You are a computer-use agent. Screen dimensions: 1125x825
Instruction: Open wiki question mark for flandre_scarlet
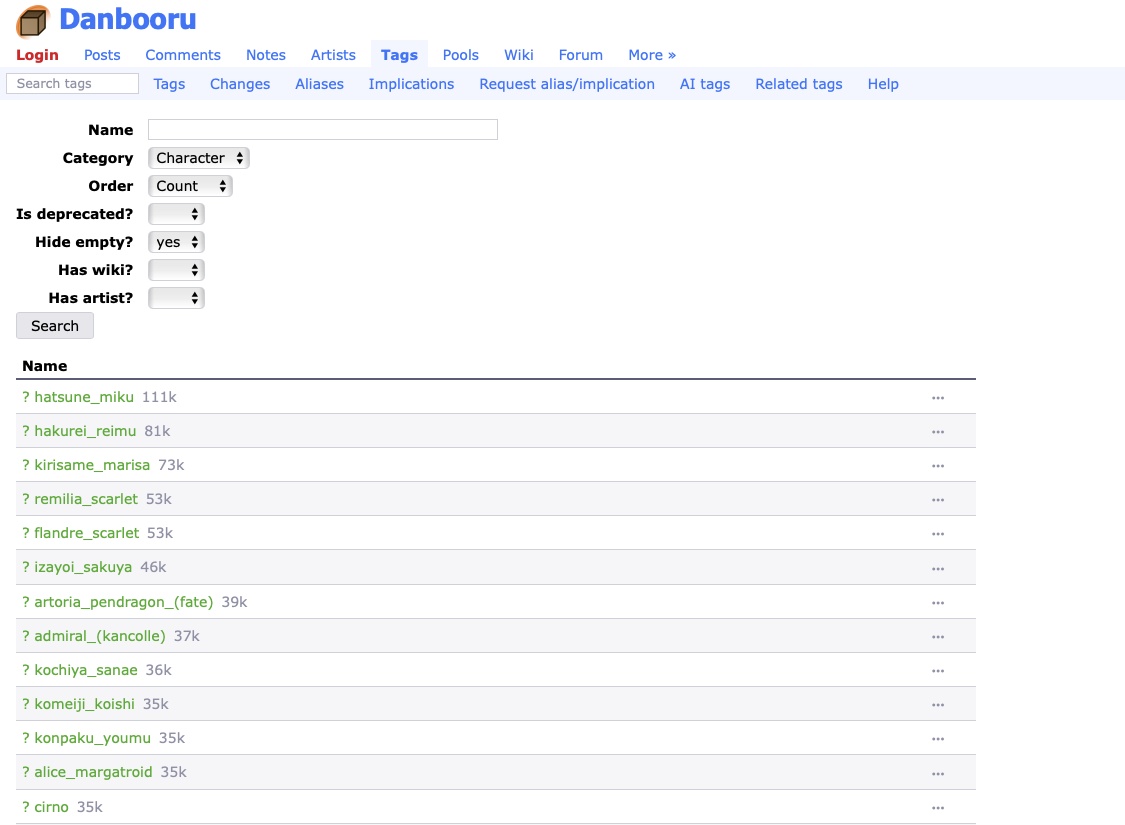[x=26, y=533]
